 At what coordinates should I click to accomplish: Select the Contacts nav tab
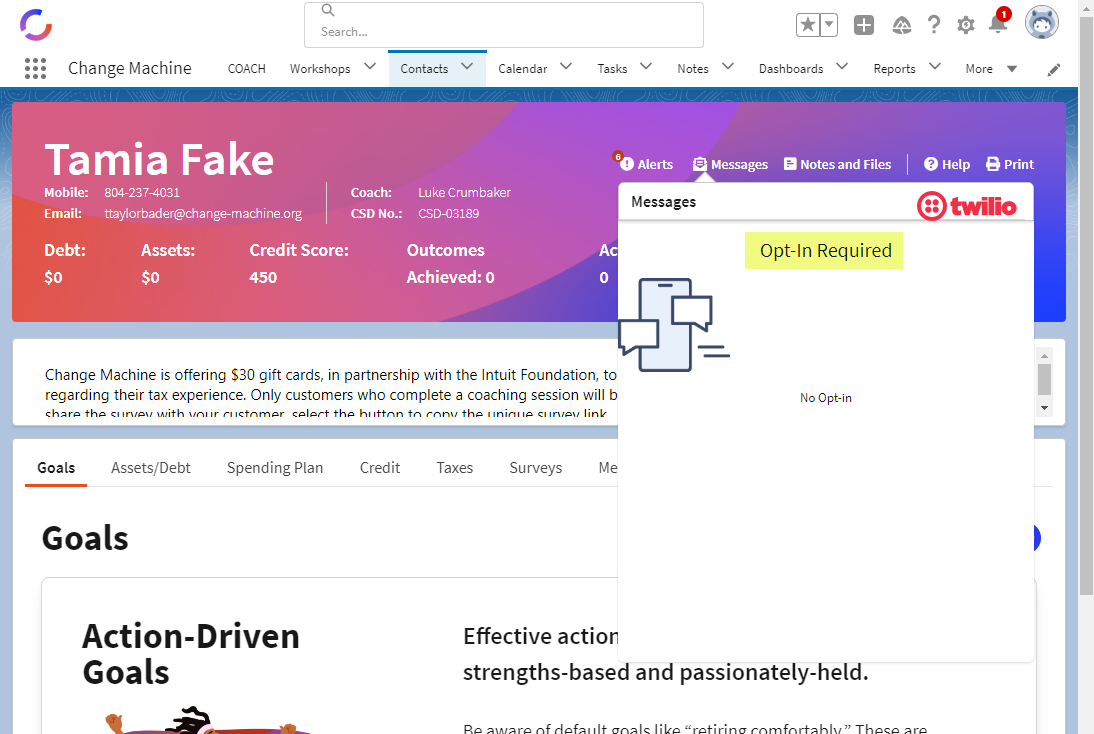pyautogui.click(x=424, y=68)
